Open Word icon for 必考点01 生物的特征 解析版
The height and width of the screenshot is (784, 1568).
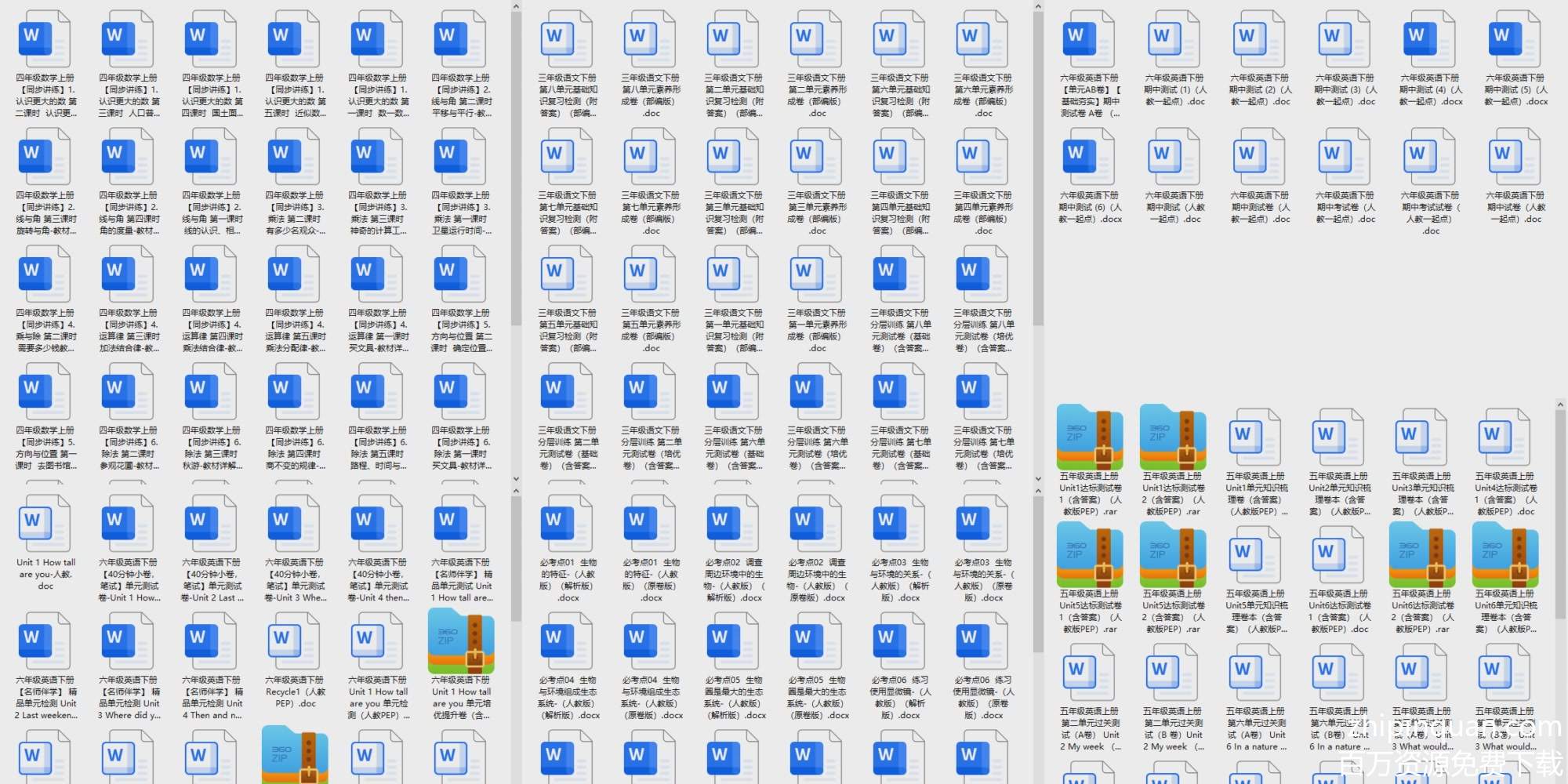click(x=568, y=524)
